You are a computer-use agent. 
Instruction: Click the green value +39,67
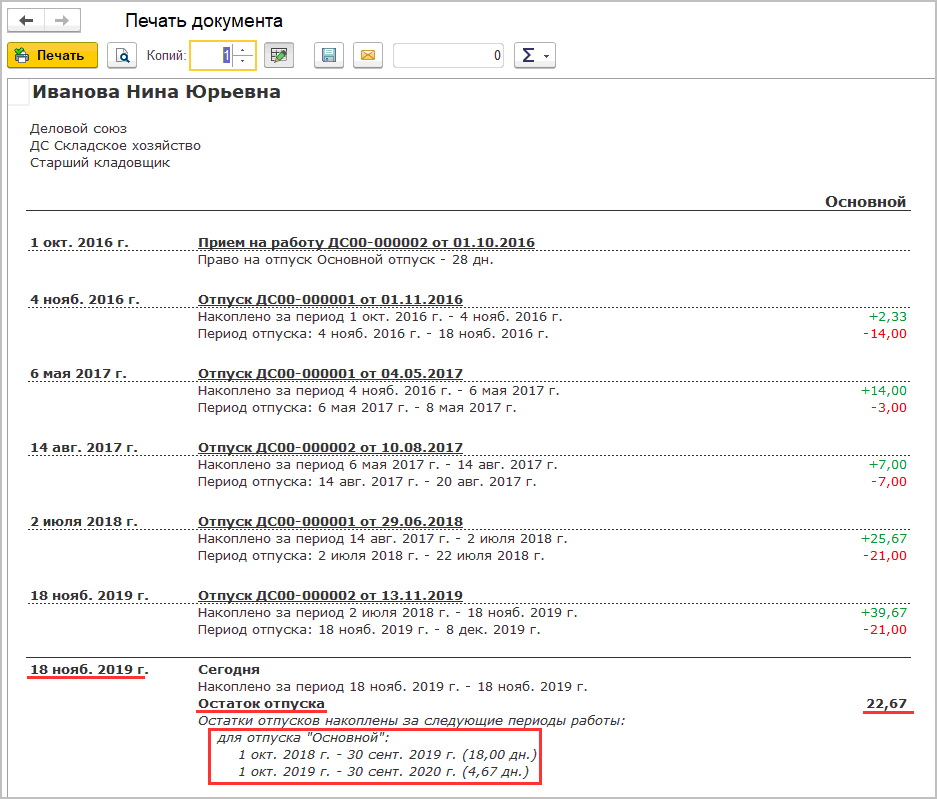pyautogui.click(x=884, y=613)
